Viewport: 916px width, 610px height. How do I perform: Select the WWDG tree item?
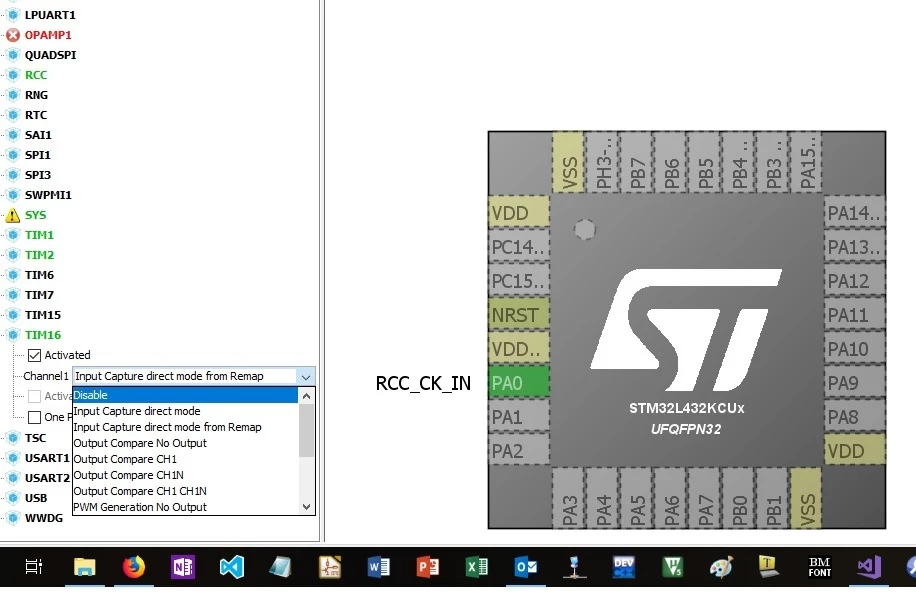pos(44,518)
